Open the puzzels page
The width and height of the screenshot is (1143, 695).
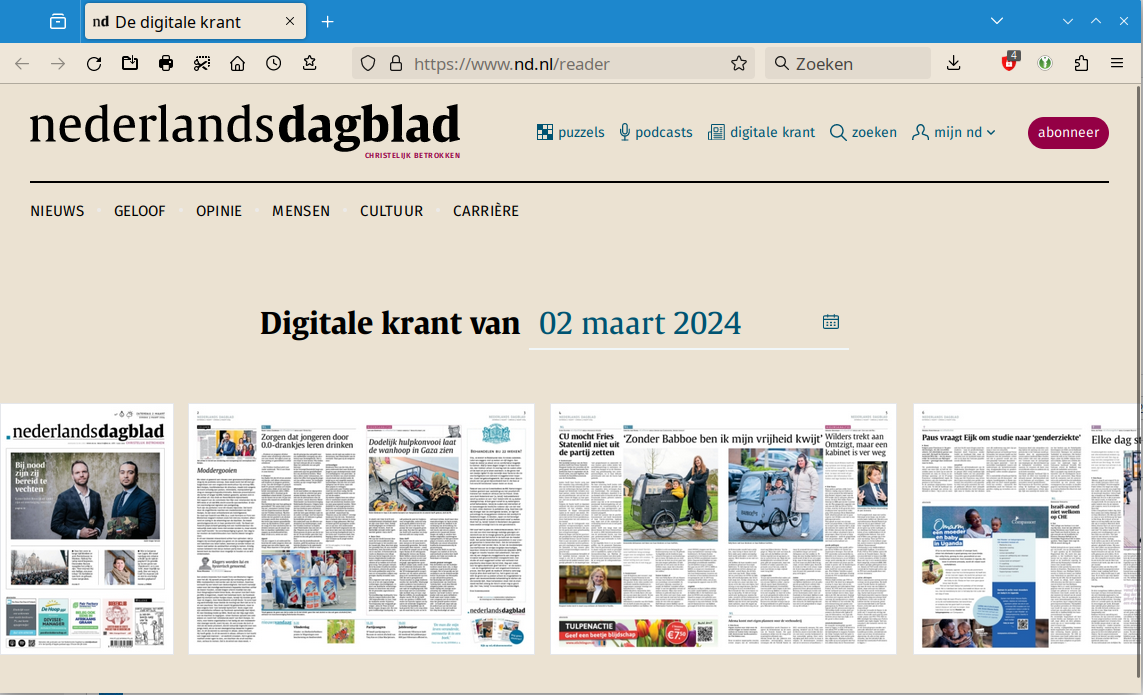click(570, 132)
